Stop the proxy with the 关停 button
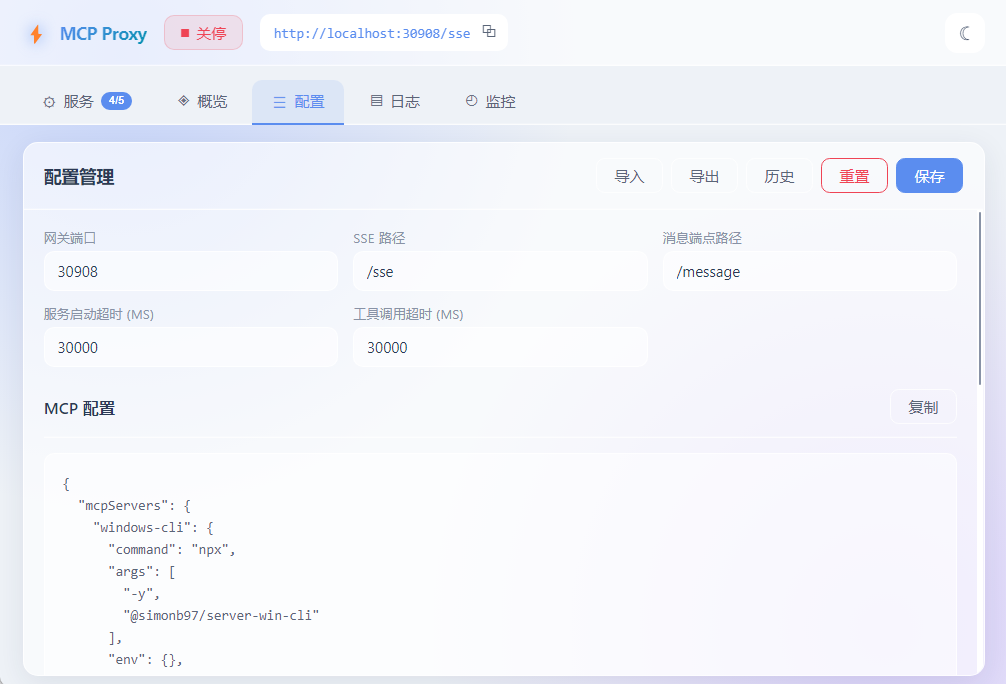 [203, 33]
